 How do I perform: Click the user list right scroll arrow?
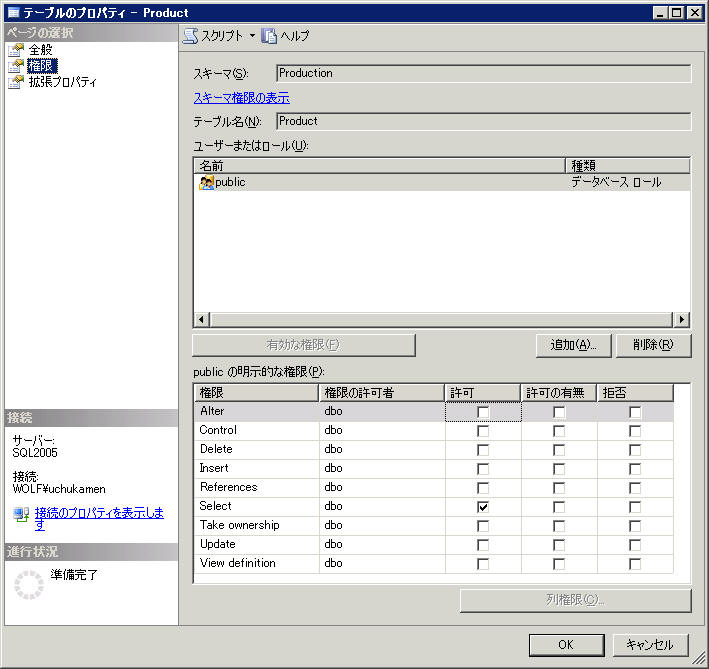[681, 320]
